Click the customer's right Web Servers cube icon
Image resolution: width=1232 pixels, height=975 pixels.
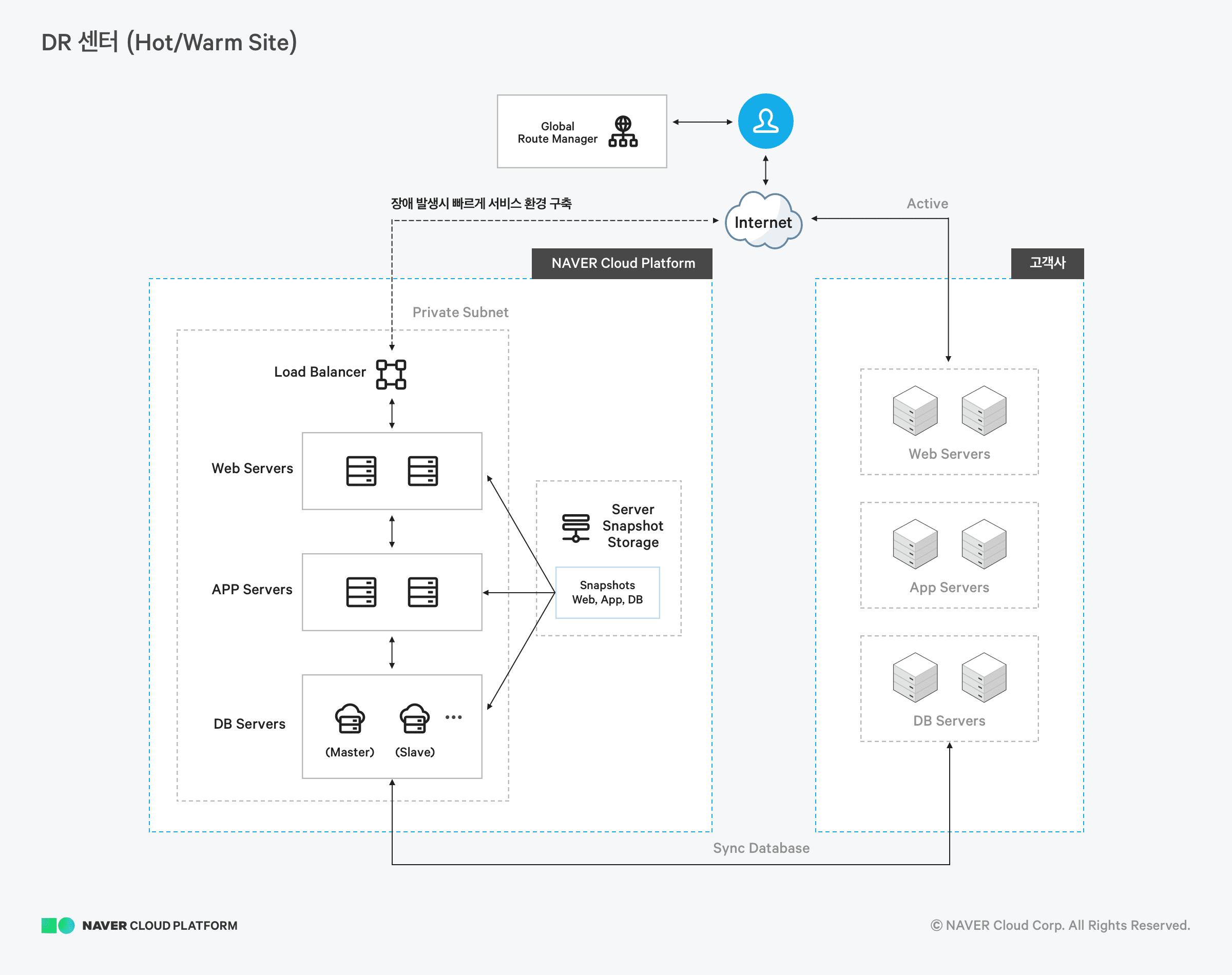[x=984, y=411]
